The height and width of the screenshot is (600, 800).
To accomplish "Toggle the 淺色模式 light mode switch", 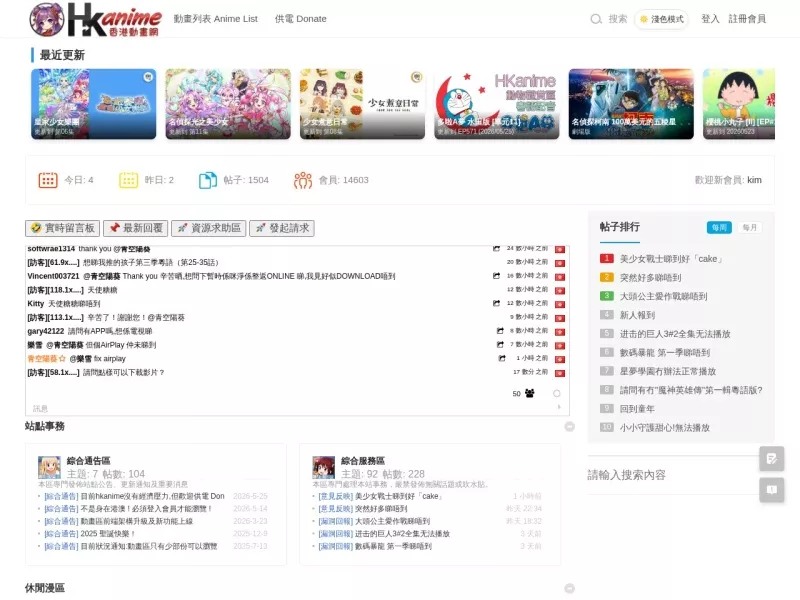I will 662,19.
